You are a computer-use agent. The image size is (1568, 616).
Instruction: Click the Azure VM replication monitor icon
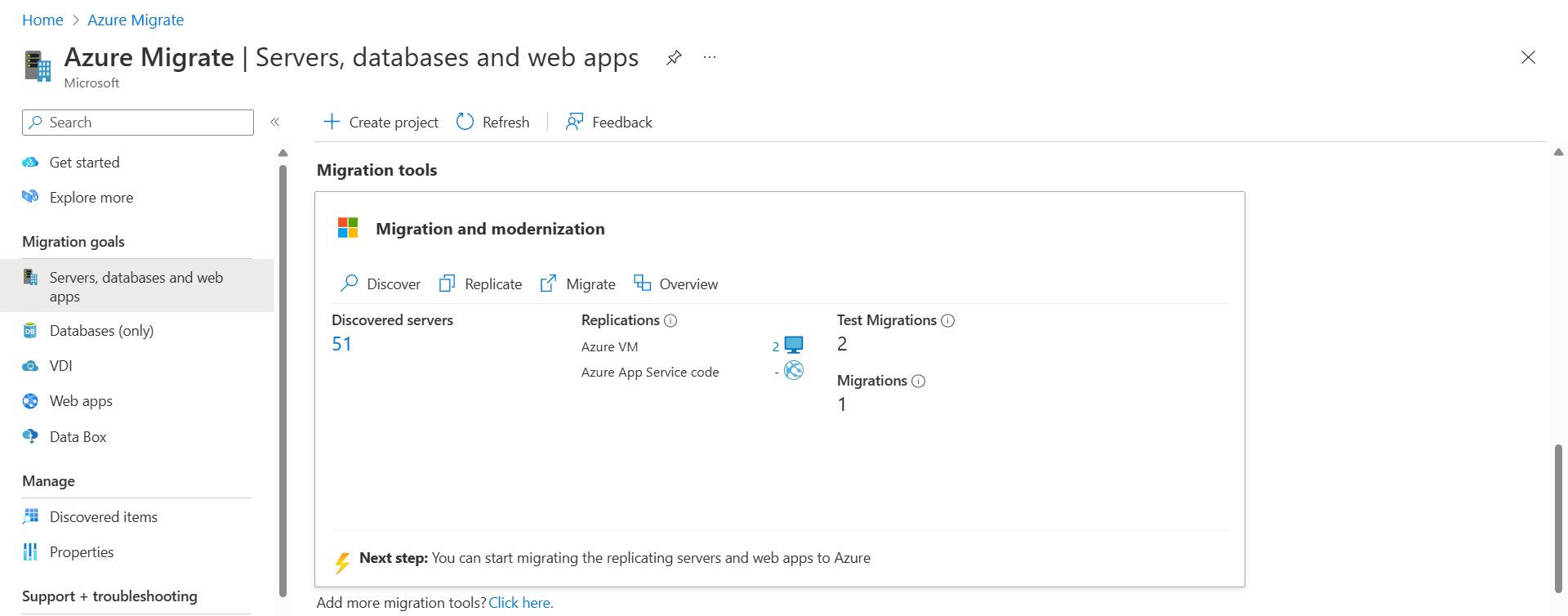pyautogui.click(x=794, y=345)
